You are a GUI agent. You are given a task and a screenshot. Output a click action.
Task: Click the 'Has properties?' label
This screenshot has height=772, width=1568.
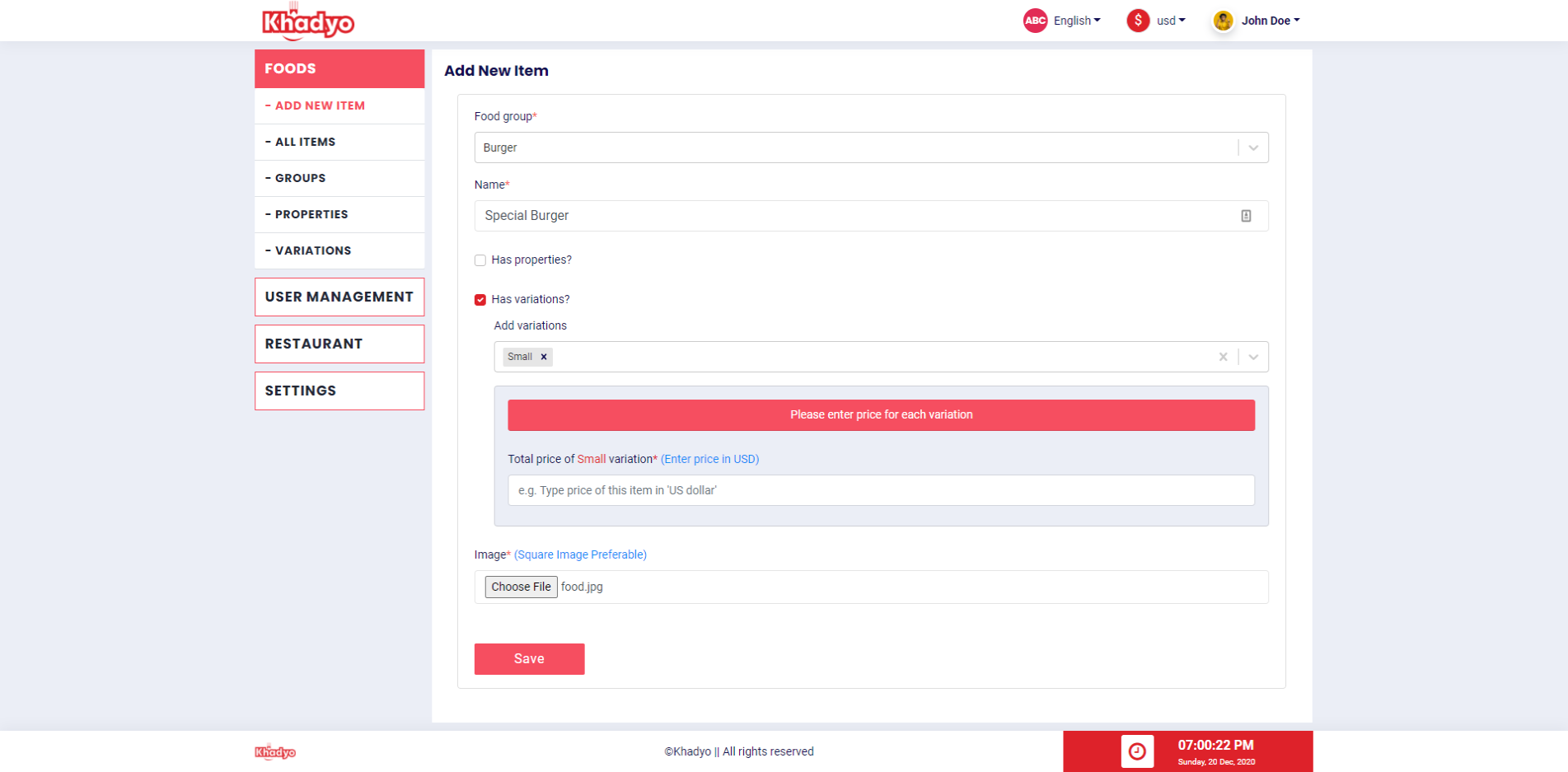531,260
